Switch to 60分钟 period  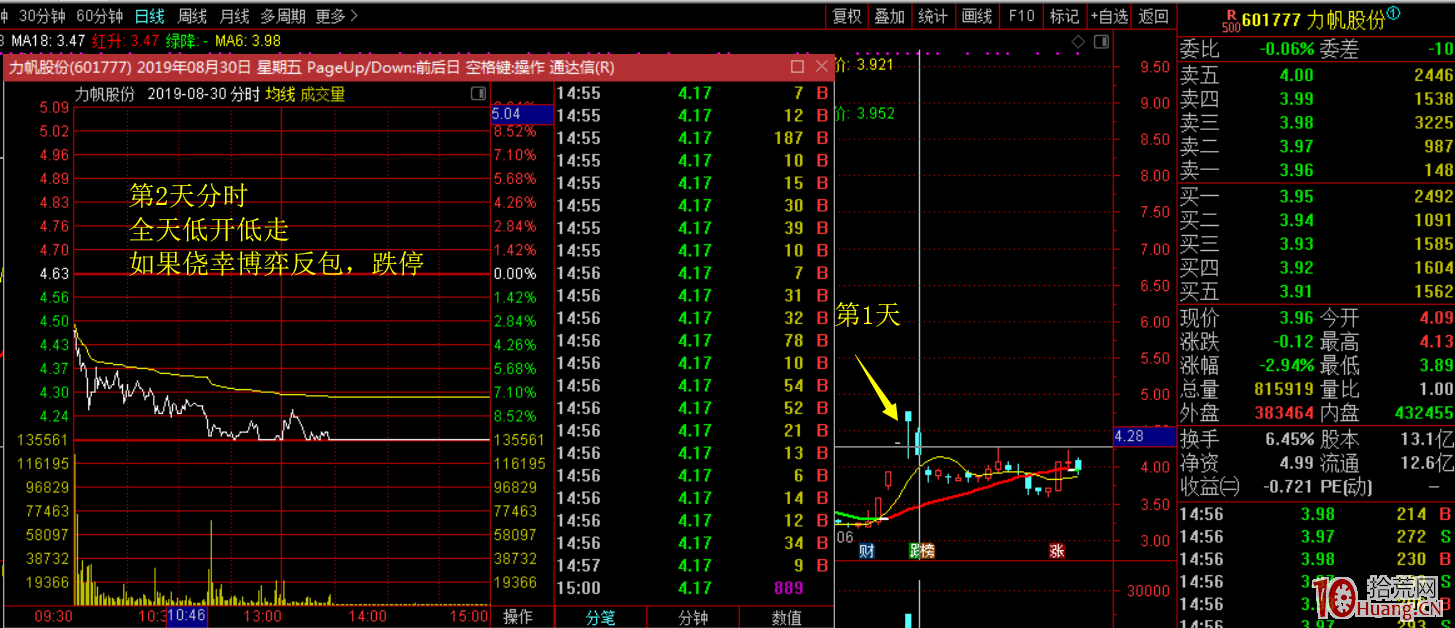click(x=100, y=16)
